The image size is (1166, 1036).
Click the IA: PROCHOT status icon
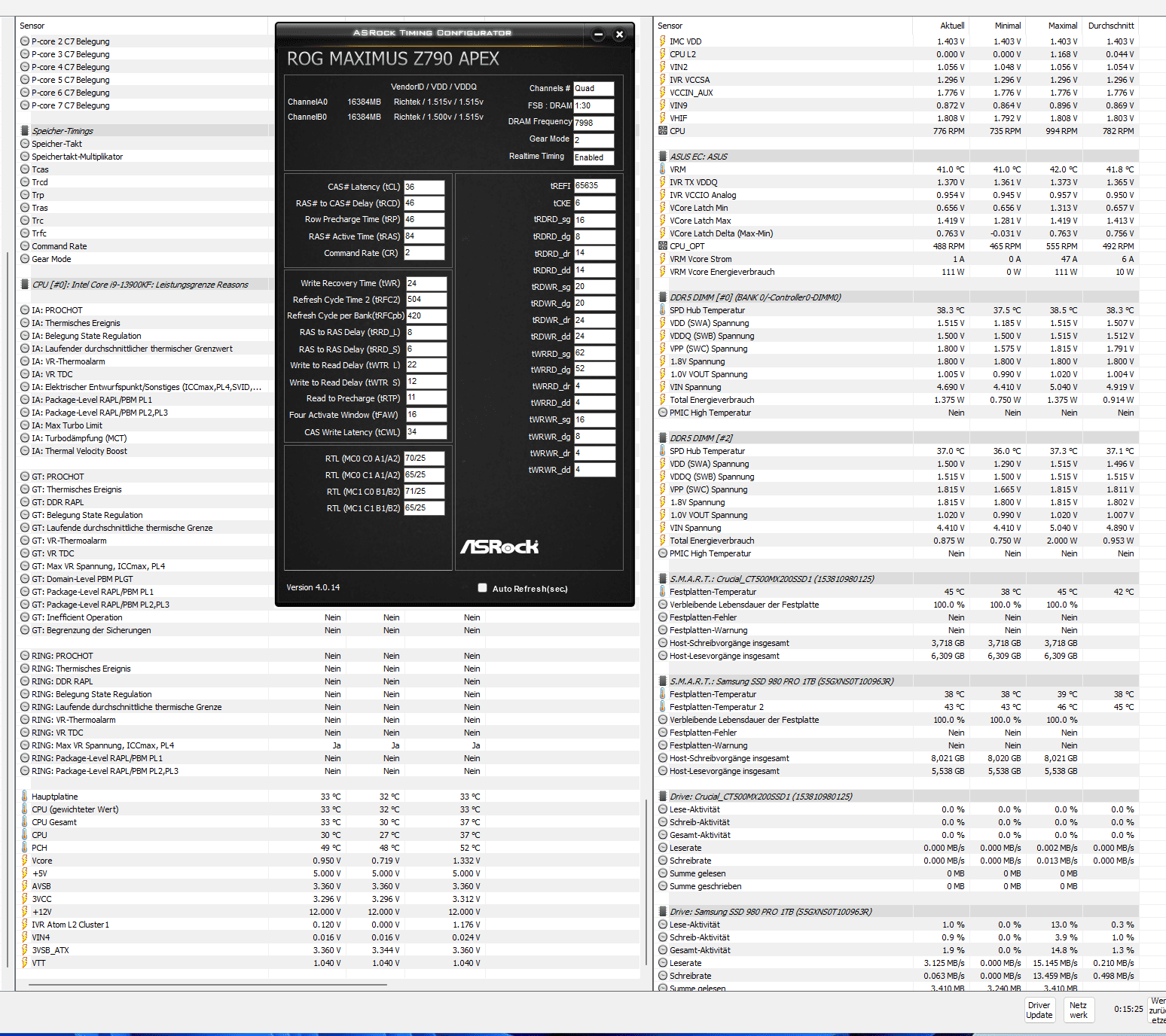tap(25, 310)
